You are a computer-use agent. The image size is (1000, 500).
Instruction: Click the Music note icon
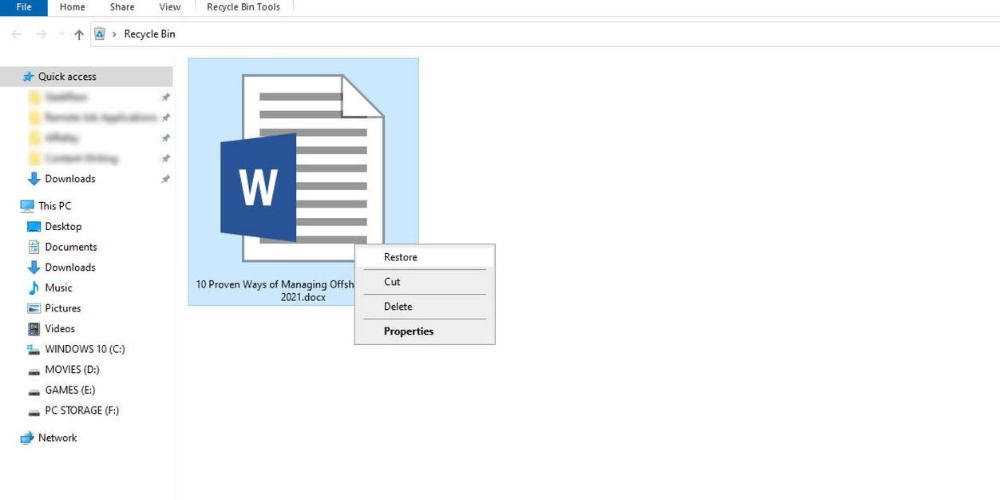point(34,288)
